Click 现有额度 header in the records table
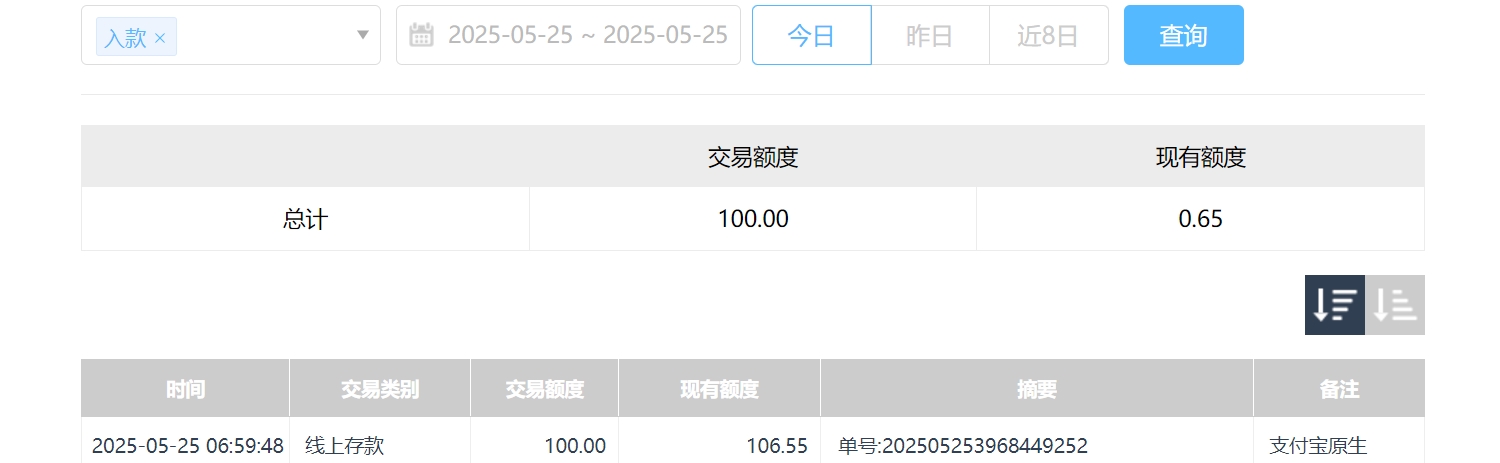 (x=719, y=389)
